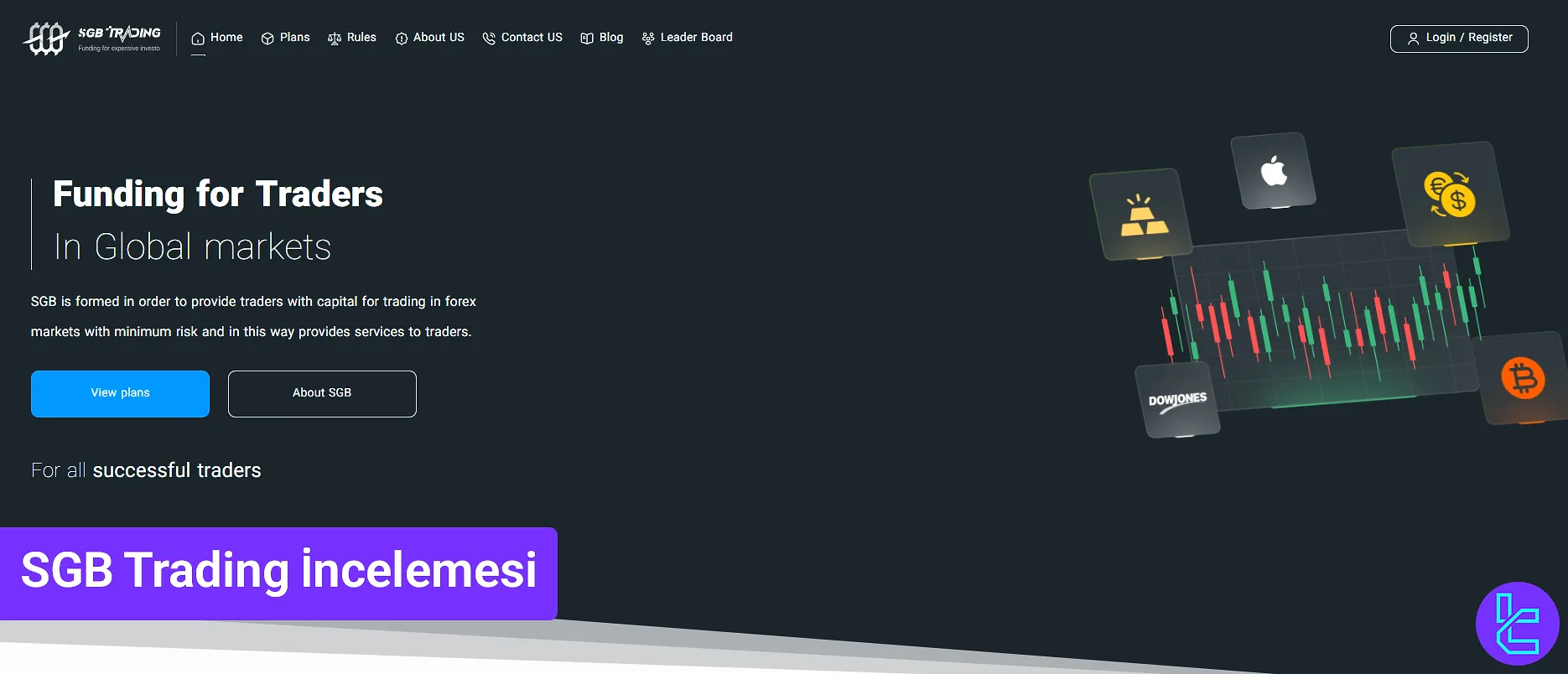The width and height of the screenshot is (1568, 674).
Task: Navigate to Contact US
Action: pos(531,38)
